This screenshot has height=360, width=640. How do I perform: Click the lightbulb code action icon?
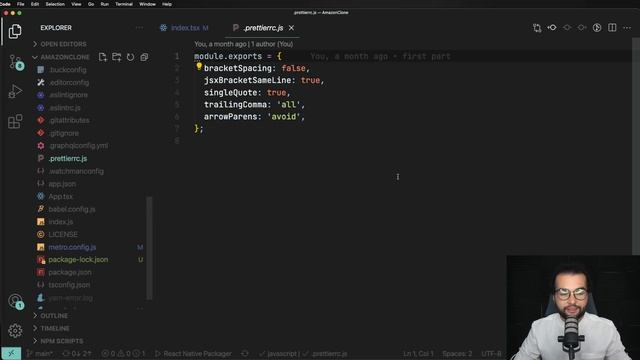point(199,66)
